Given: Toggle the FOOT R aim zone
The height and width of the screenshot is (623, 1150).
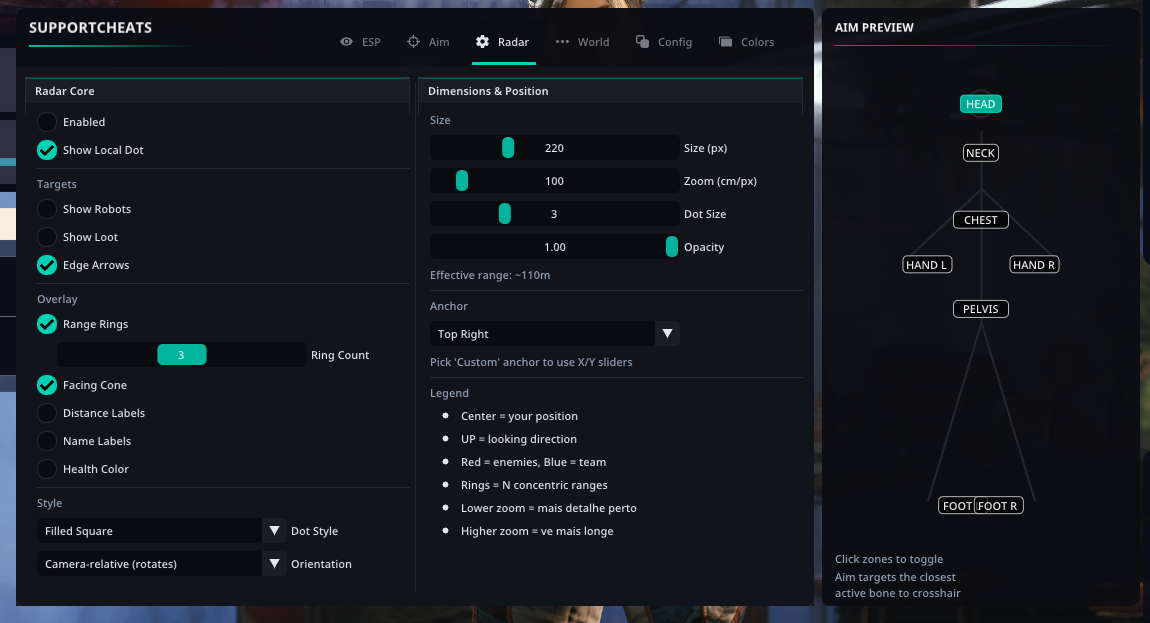Looking at the screenshot, I should click(999, 506).
